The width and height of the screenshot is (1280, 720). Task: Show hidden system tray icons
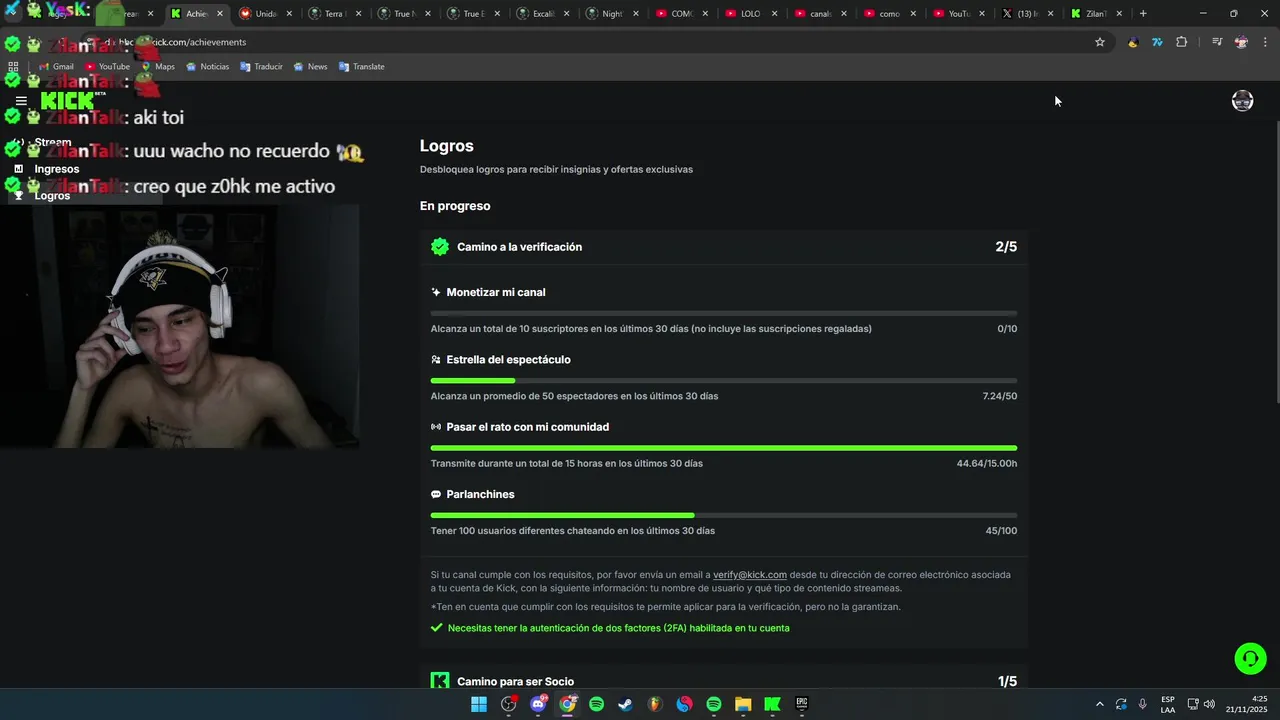pyautogui.click(x=1099, y=704)
